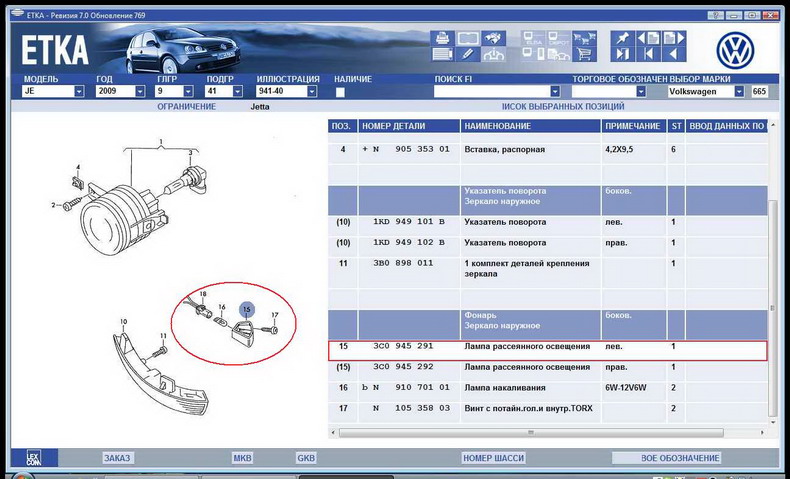
Task: Click the horizontal scrollbar under the parts table
Action: (x=531, y=433)
